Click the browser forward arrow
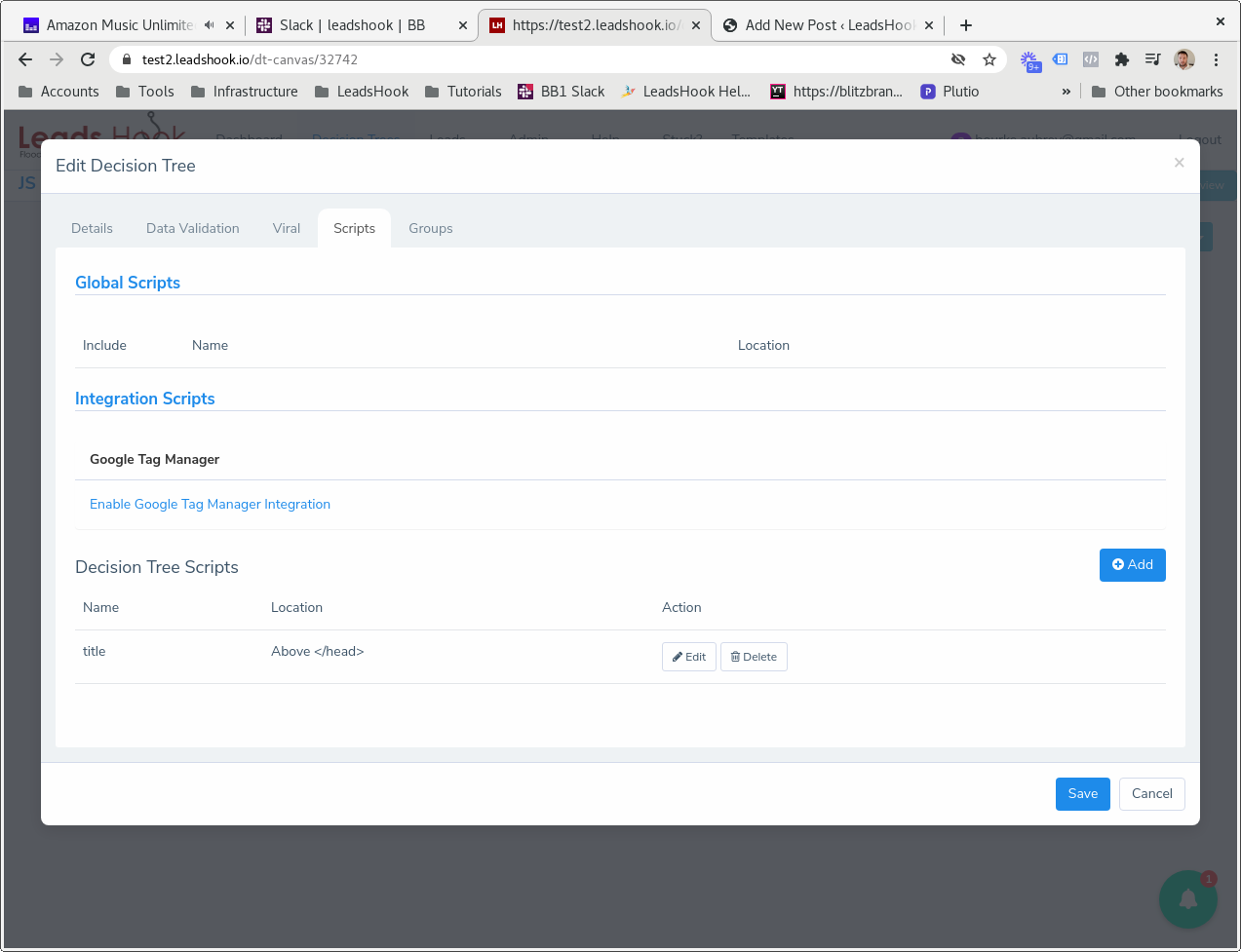The height and width of the screenshot is (952, 1241). [57, 59]
